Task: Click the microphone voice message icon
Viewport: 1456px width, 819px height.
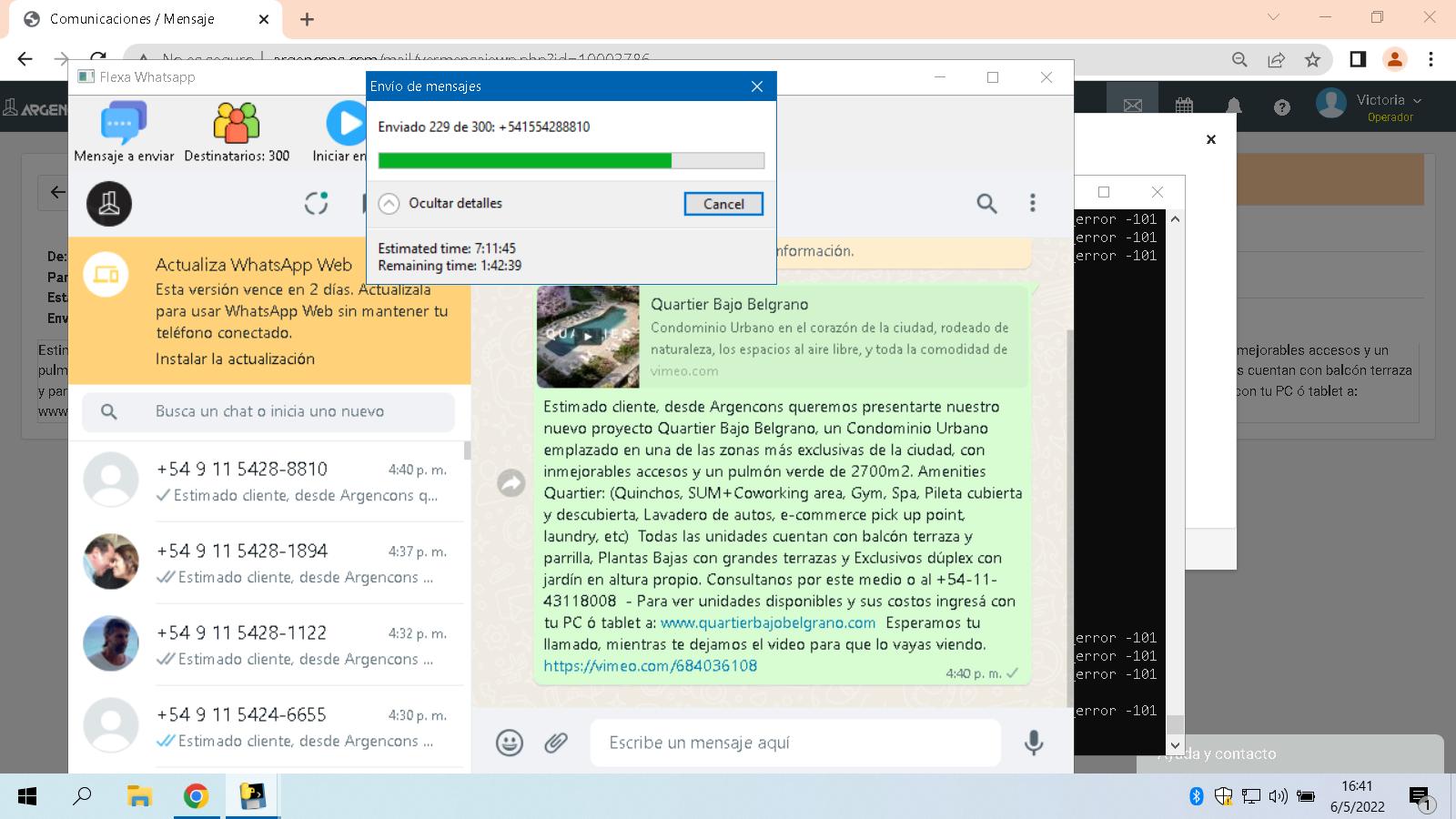Action: pos(1034,743)
